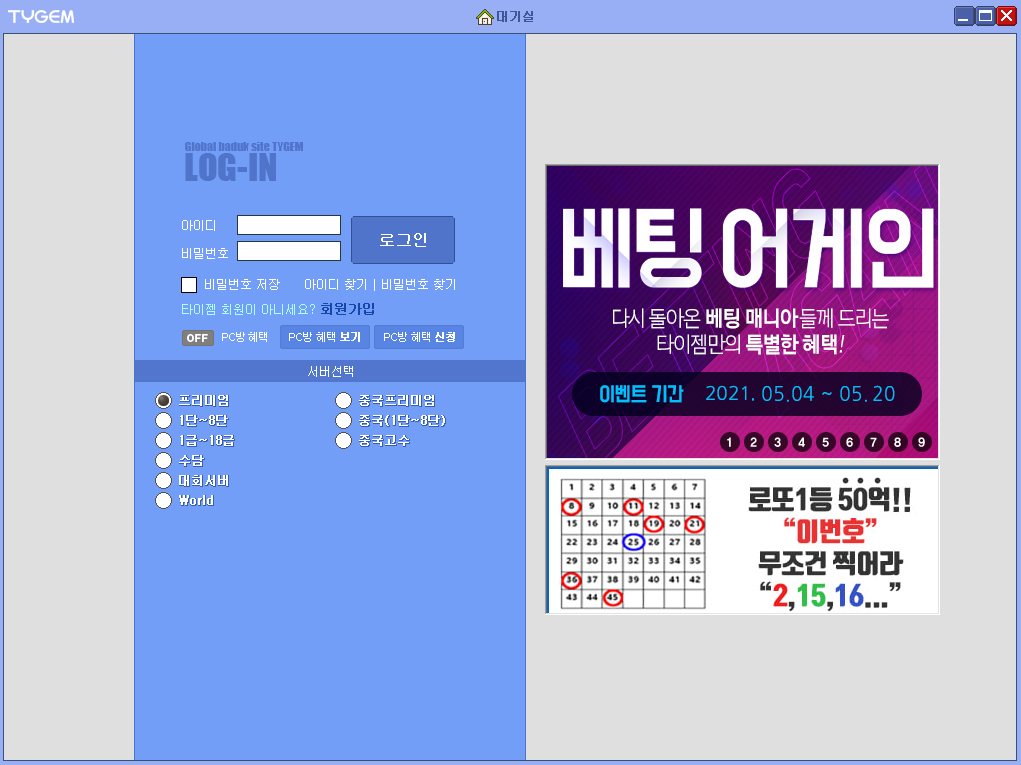Minimize the TYGEM window
The width and height of the screenshot is (1021, 765).
coord(964,16)
